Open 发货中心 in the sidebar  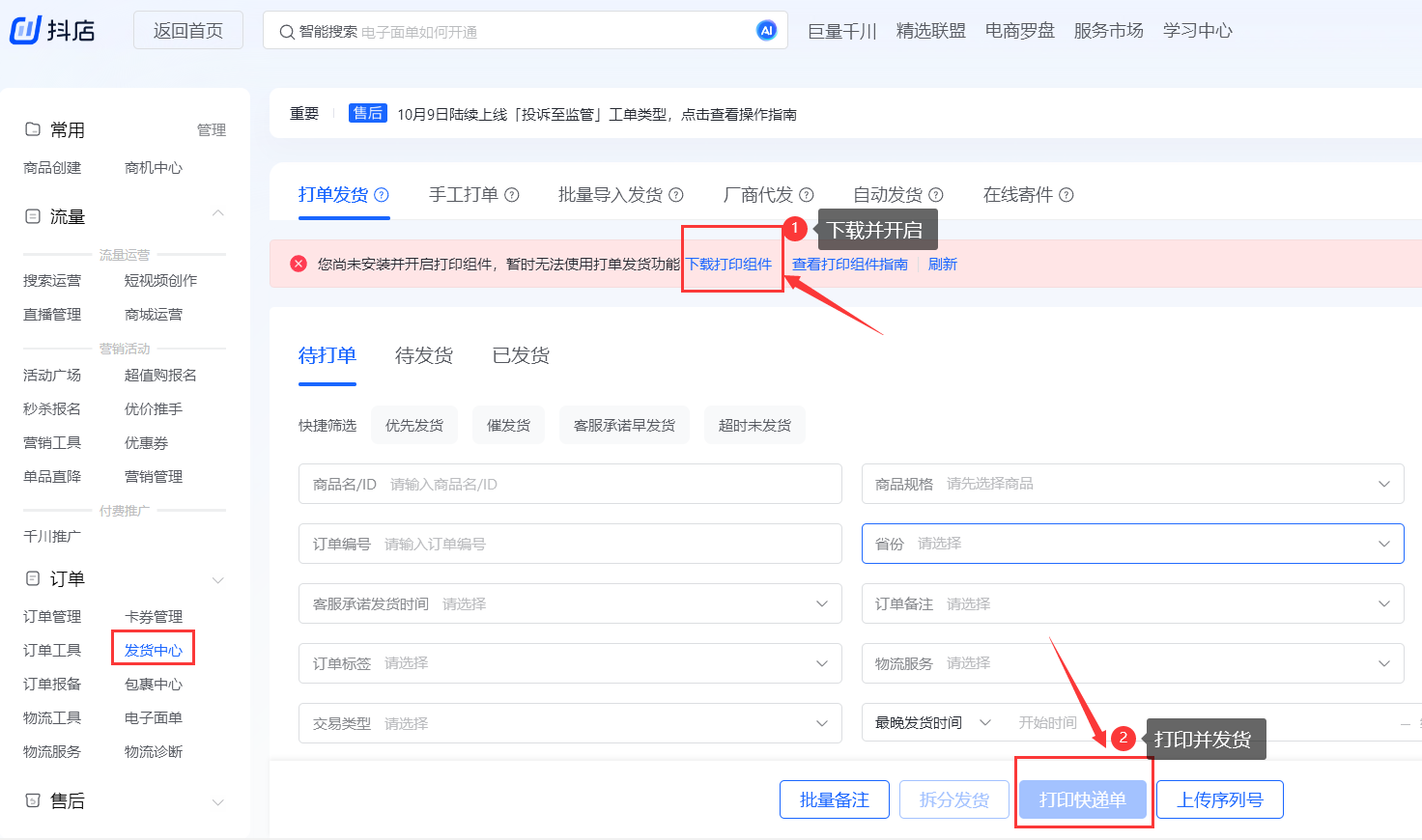[154, 650]
